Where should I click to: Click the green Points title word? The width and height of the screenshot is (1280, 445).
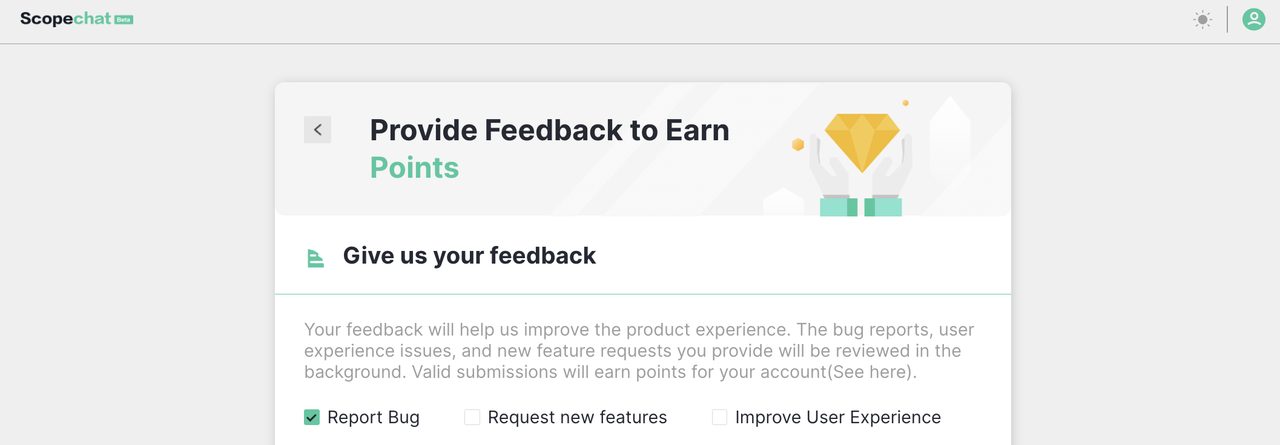414,167
